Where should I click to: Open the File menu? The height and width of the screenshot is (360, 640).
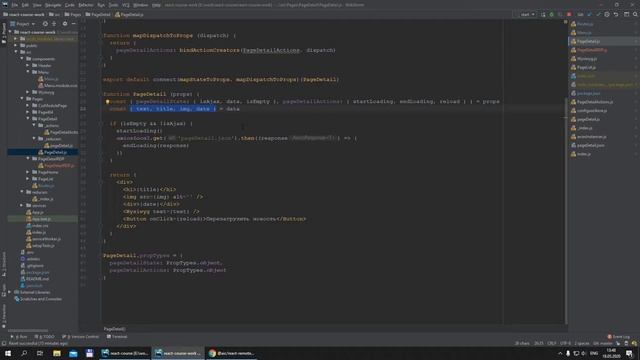[15, 5]
